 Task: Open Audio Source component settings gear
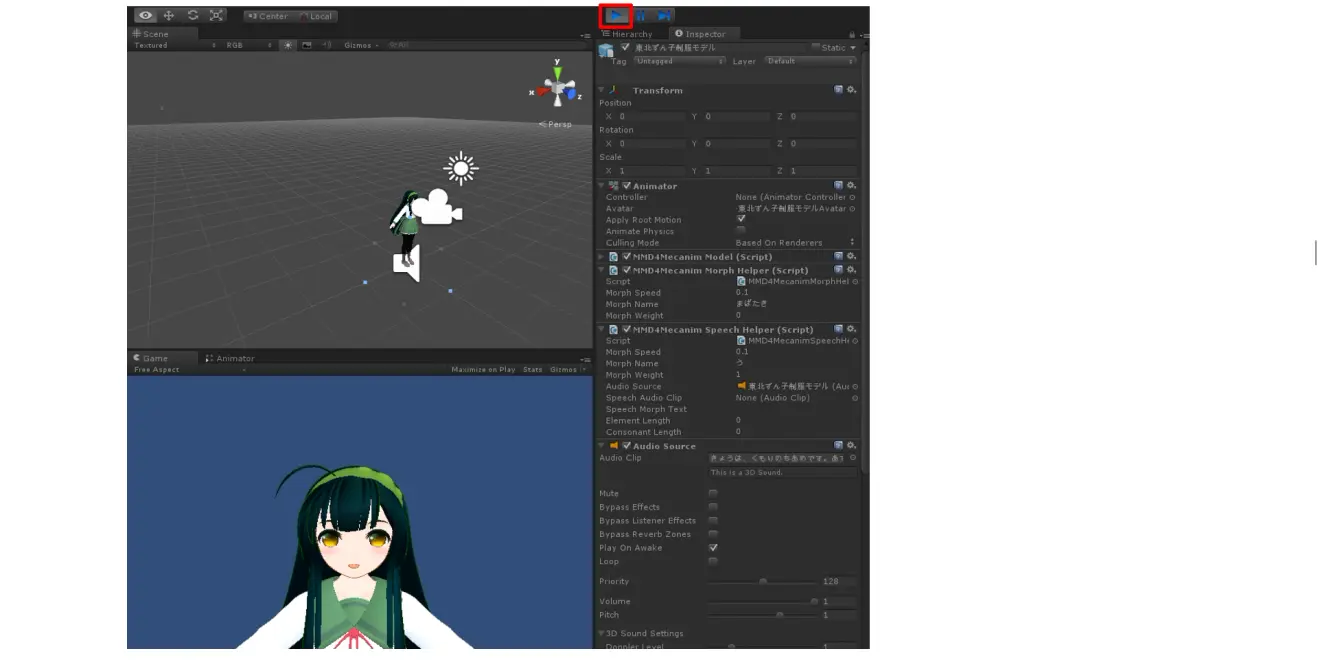[x=852, y=446]
